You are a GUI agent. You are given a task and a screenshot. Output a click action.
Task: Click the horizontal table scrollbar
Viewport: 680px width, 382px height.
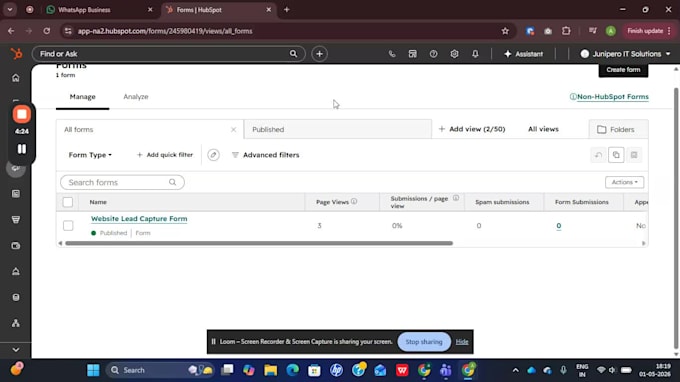click(259, 243)
